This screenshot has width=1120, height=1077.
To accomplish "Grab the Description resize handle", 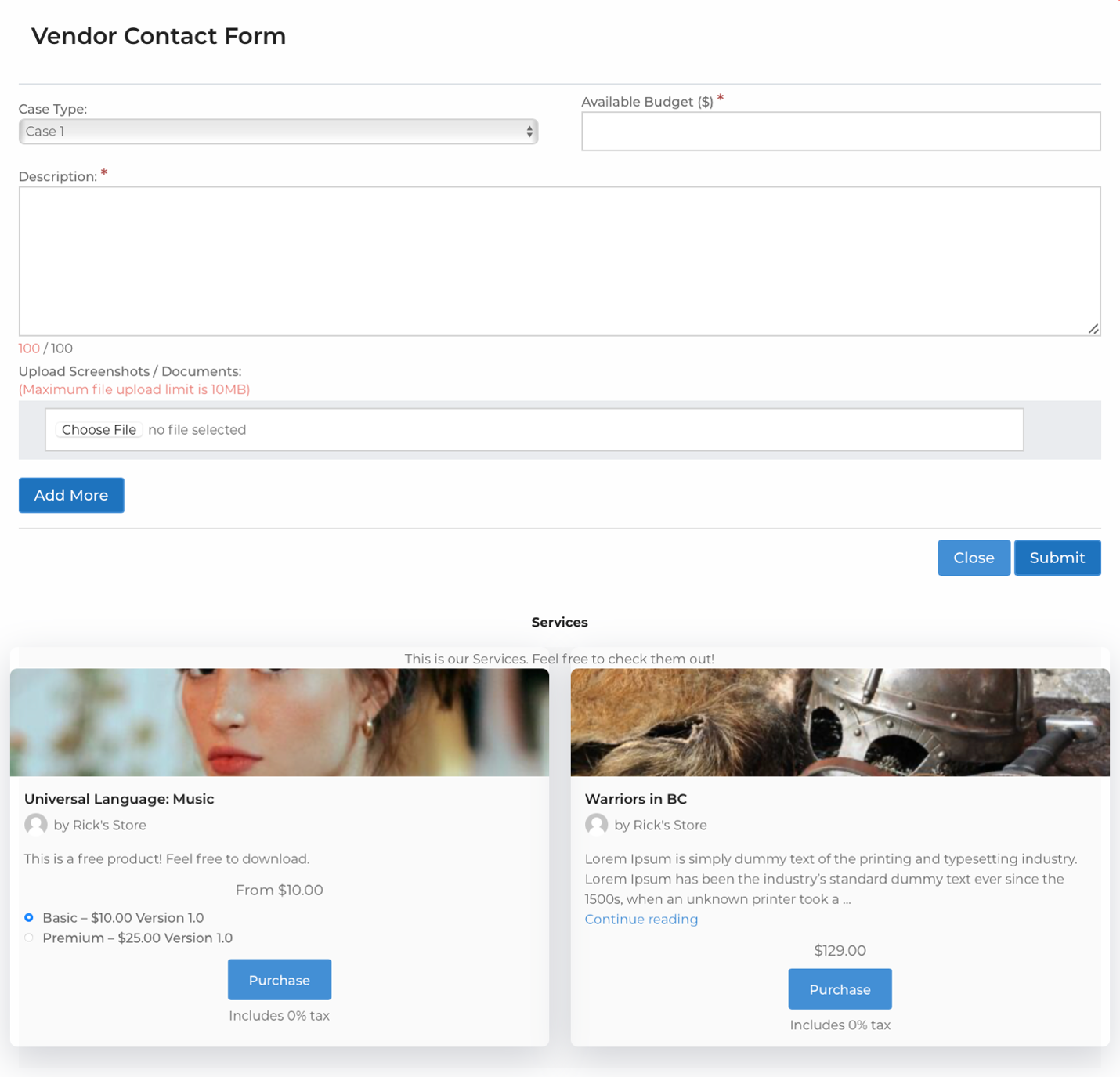I will coord(1093,329).
